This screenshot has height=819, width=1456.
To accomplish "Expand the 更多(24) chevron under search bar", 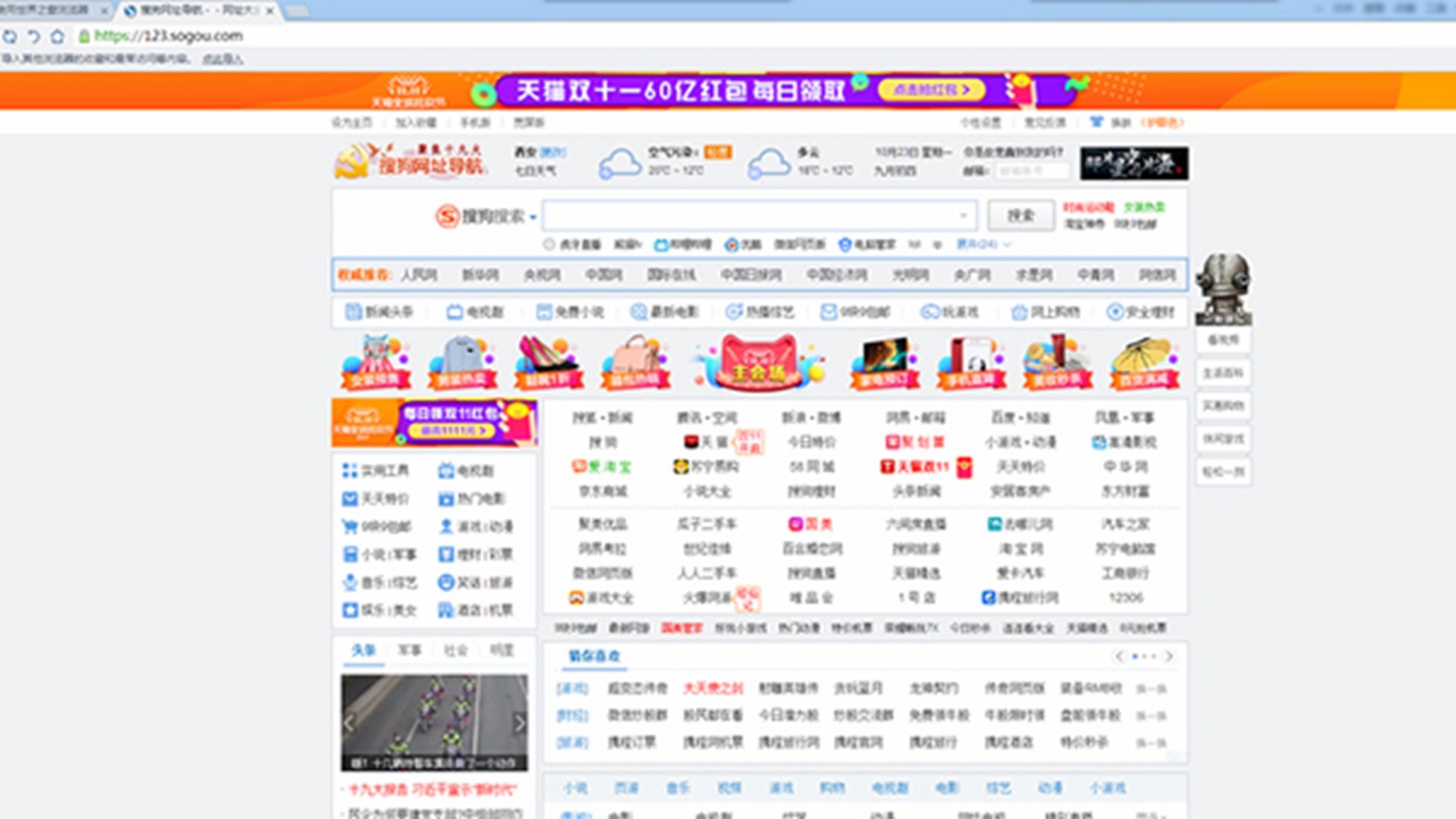I will click(x=1007, y=244).
